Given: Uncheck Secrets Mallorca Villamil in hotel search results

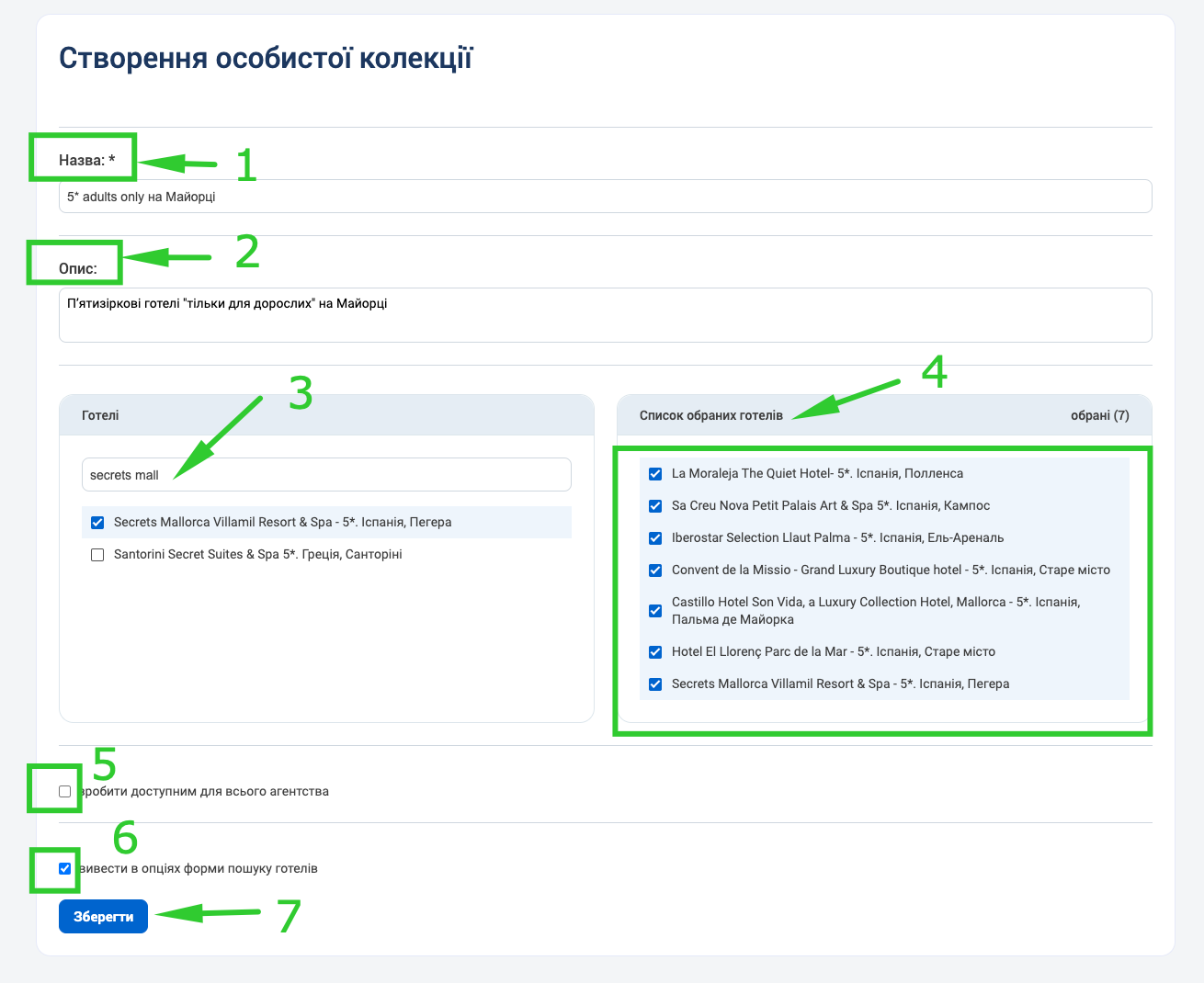Looking at the screenshot, I should tap(97, 523).
